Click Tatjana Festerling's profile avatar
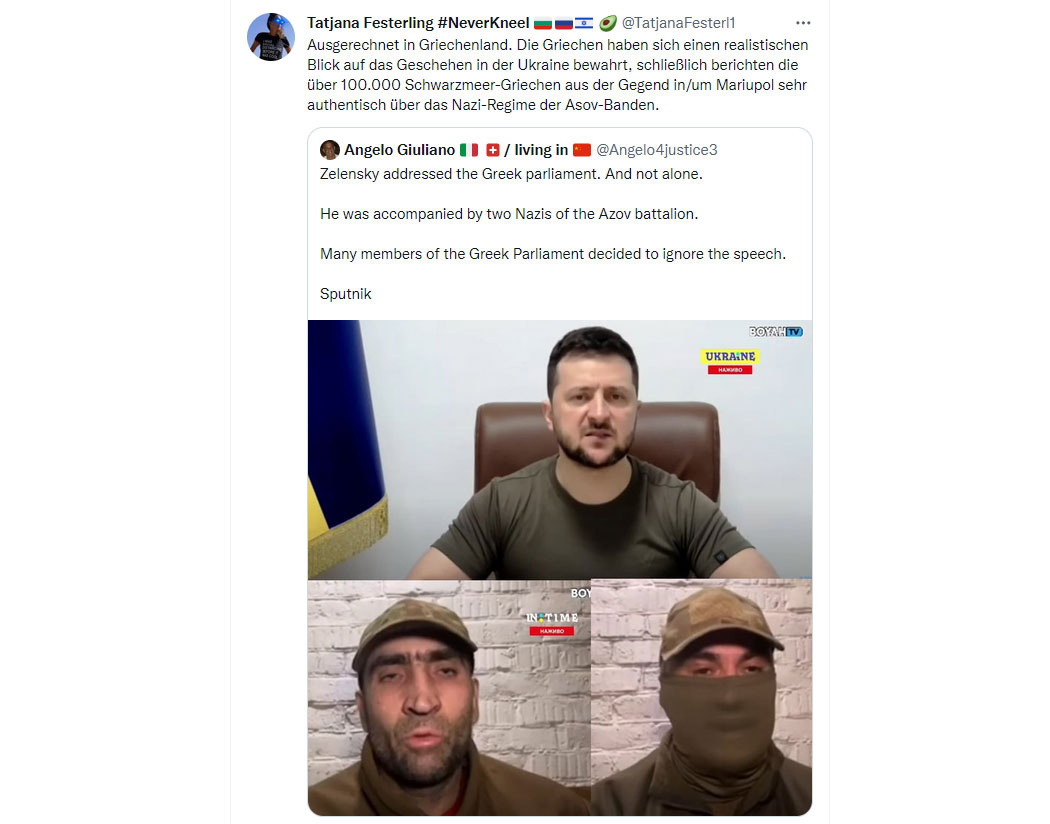This screenshot has height=824, width=1050. (x=271, y=37)
